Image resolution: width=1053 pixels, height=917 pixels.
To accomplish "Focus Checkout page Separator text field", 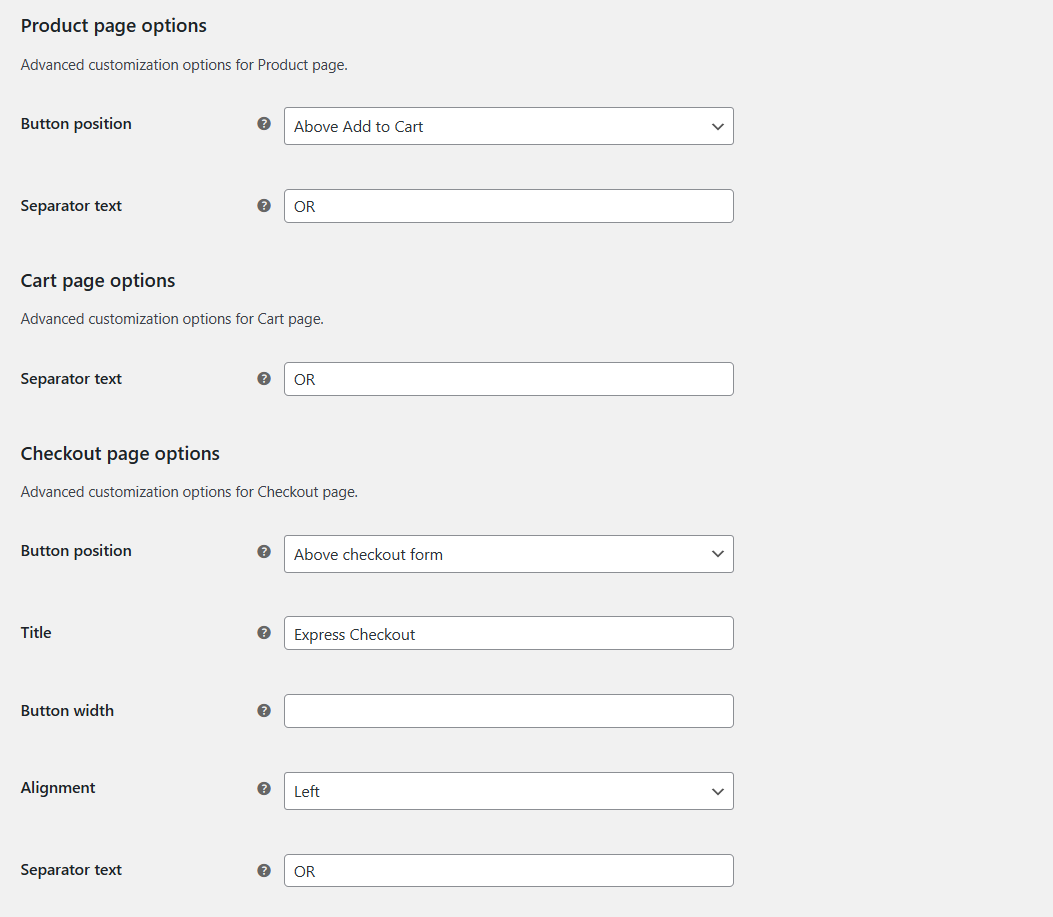I will click(x=508, y=871).
